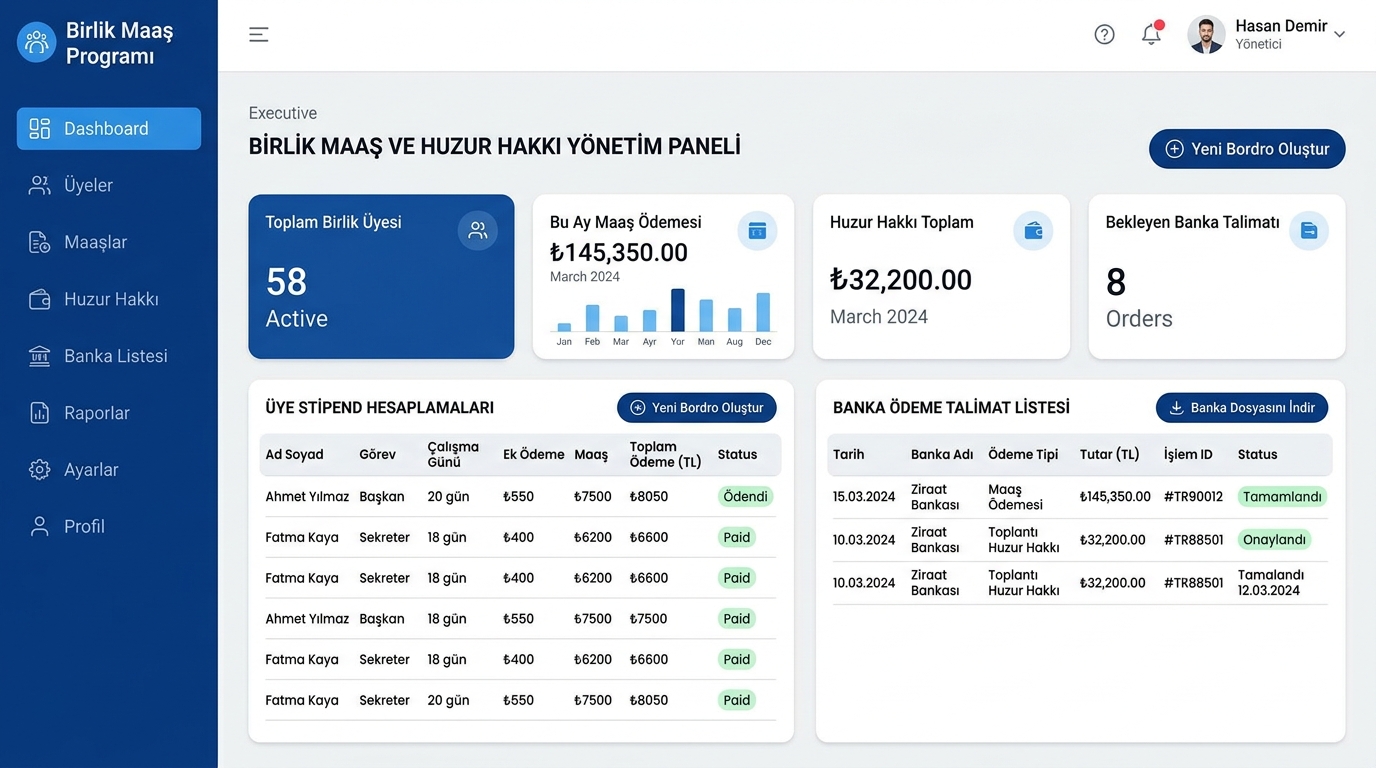
Task: Expand the Hasan Demir user dropdown chevron
Action: click(x=1339, y=34)
